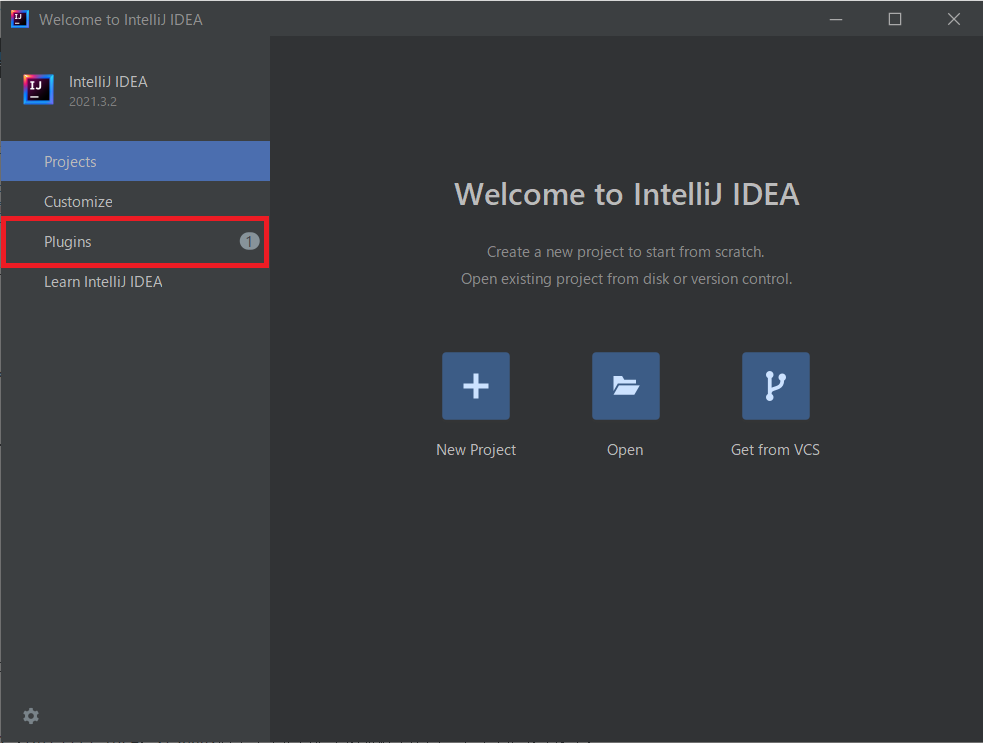Maximize the welcome window
Screen dimensions: 983x743
click(895, 19)
